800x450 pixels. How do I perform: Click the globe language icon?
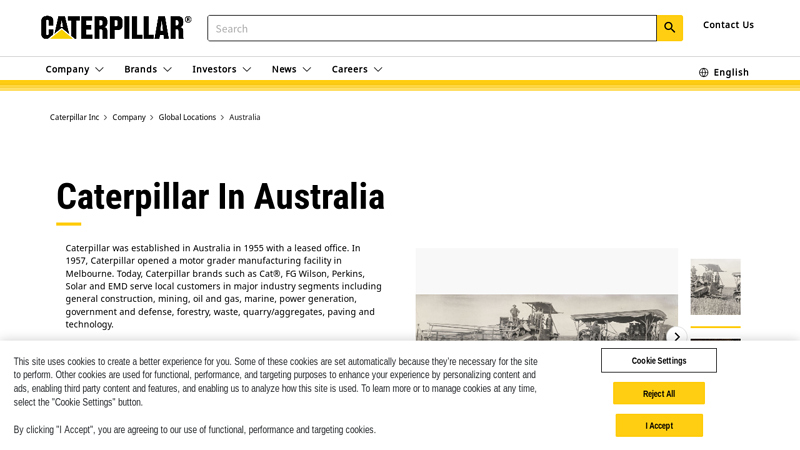(704, 72)
